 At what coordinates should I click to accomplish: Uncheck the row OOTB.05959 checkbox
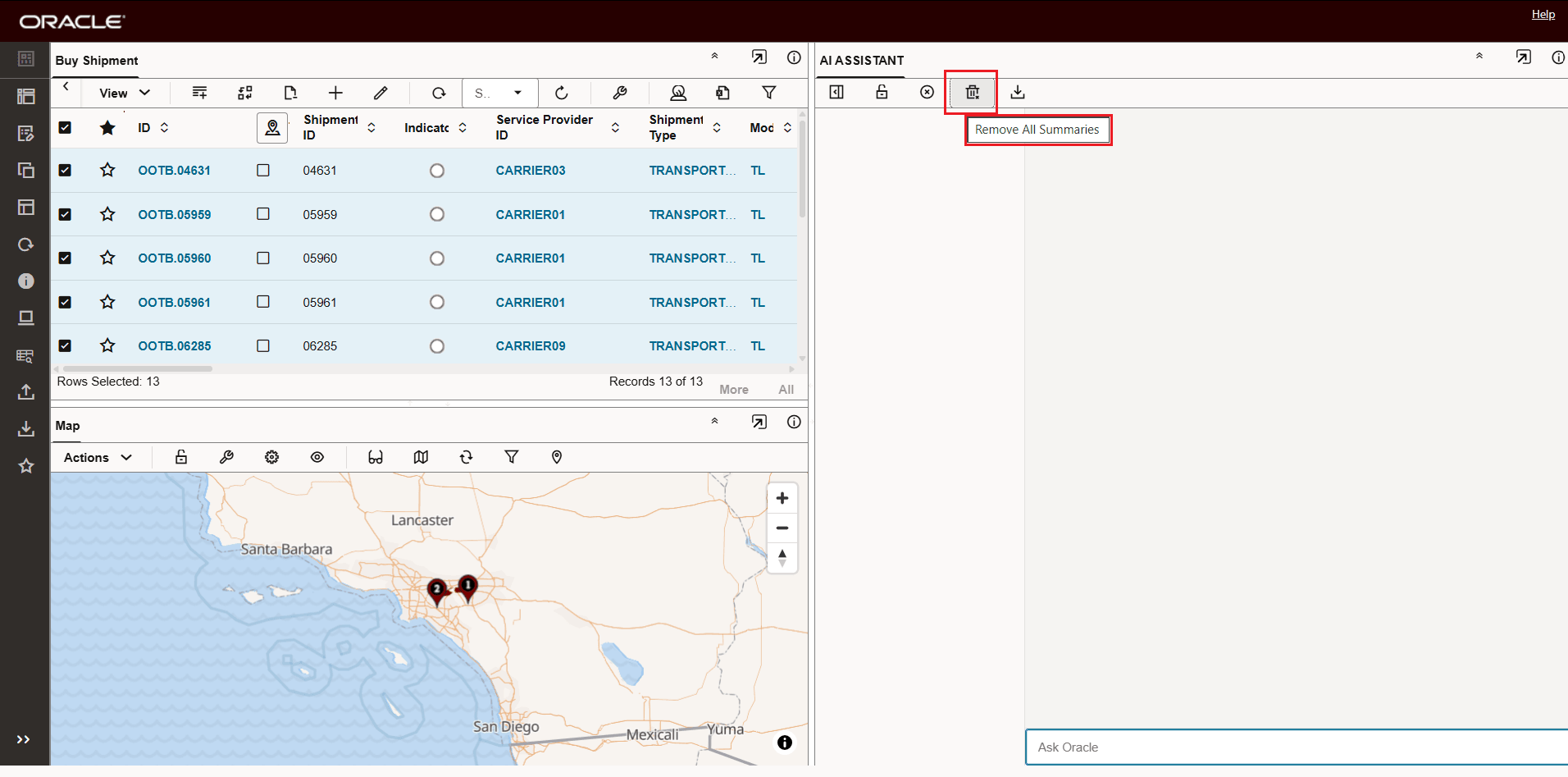pyautogui.click(x=65, y=214)
